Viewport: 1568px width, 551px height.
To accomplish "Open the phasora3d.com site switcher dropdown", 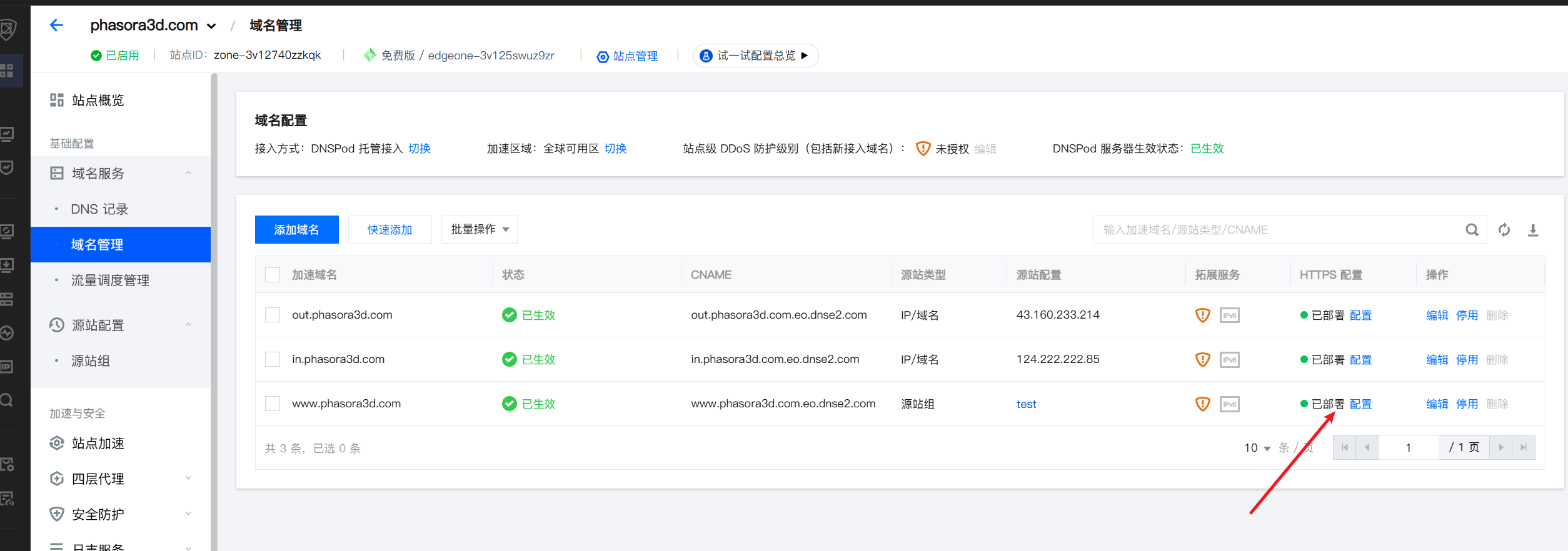I will (211, 26).
